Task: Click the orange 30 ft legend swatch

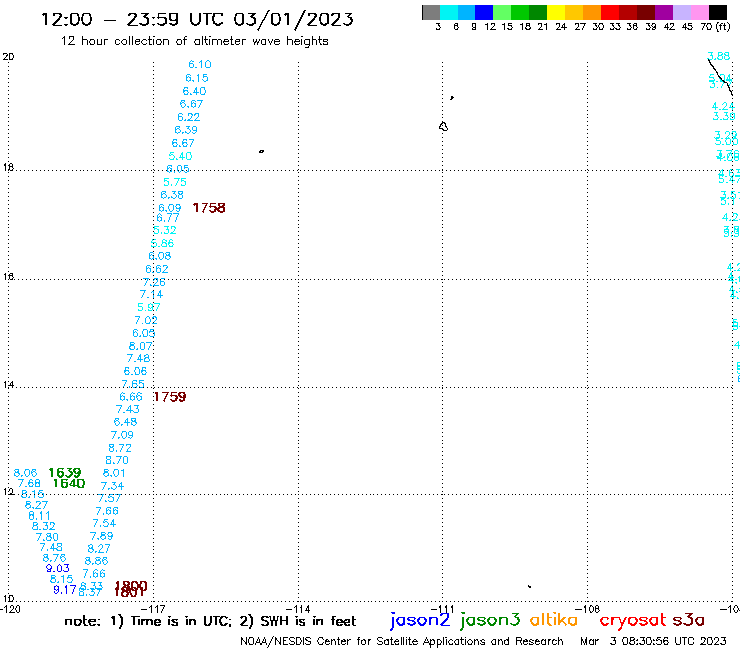Action: (592, 12)
